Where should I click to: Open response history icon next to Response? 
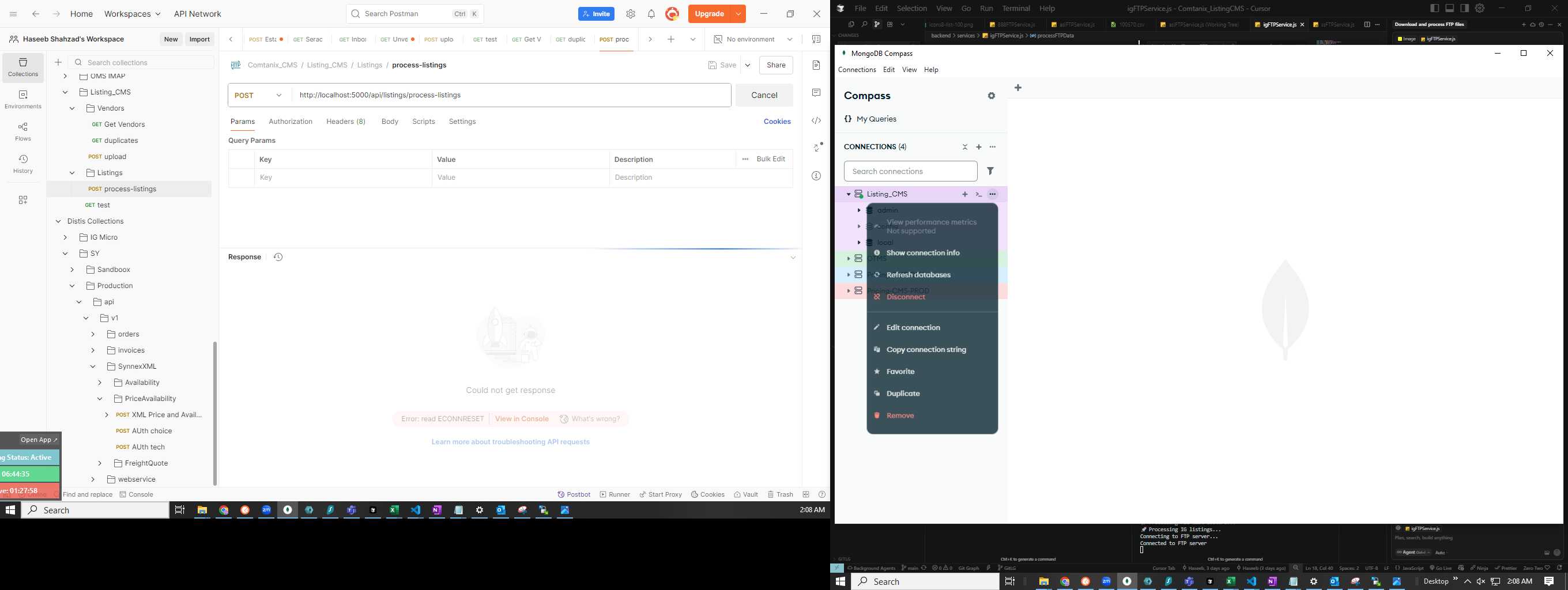pyautogui.click(x=278, y=256)
